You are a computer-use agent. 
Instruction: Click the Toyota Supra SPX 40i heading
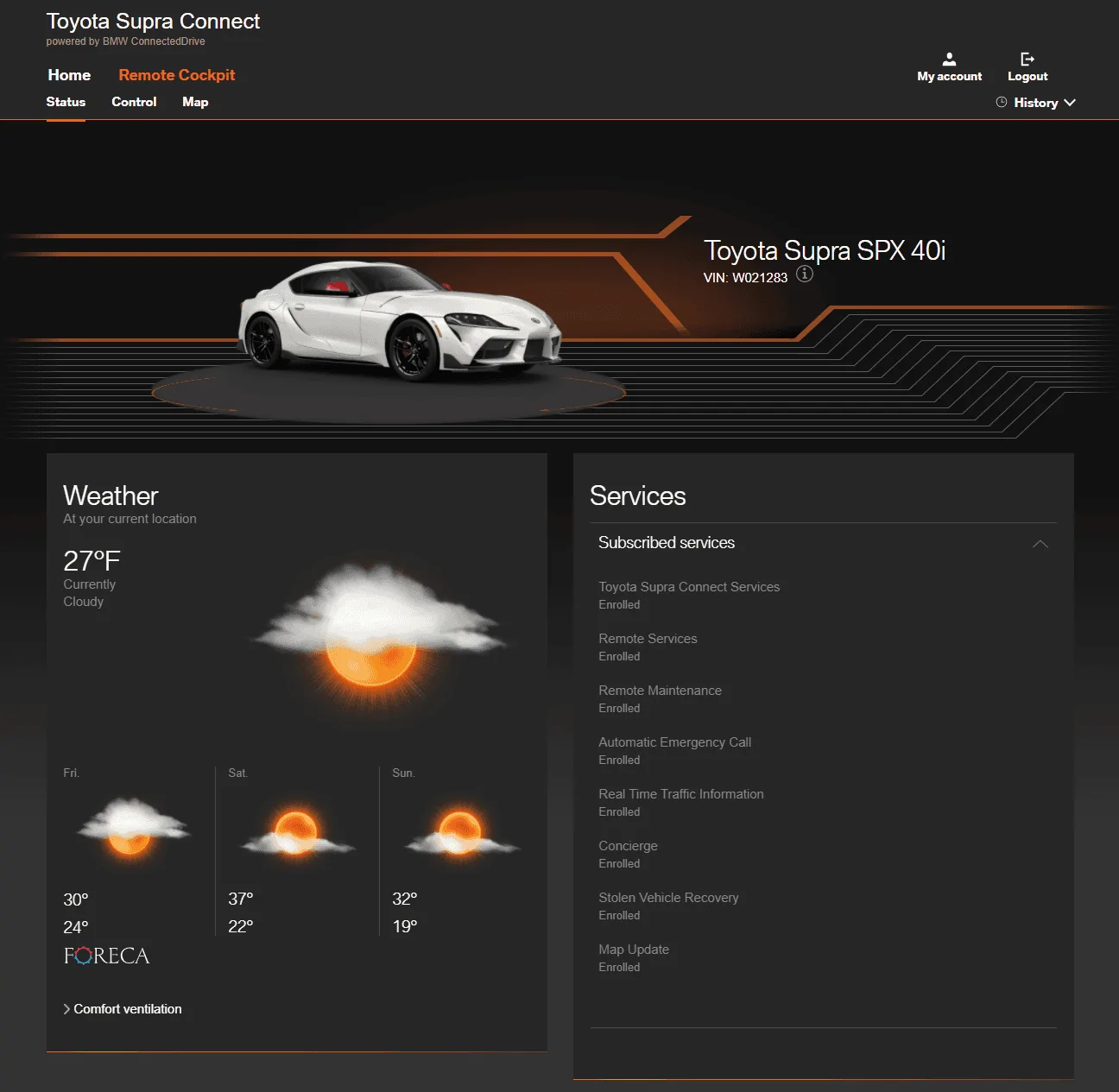click(825, 250)
